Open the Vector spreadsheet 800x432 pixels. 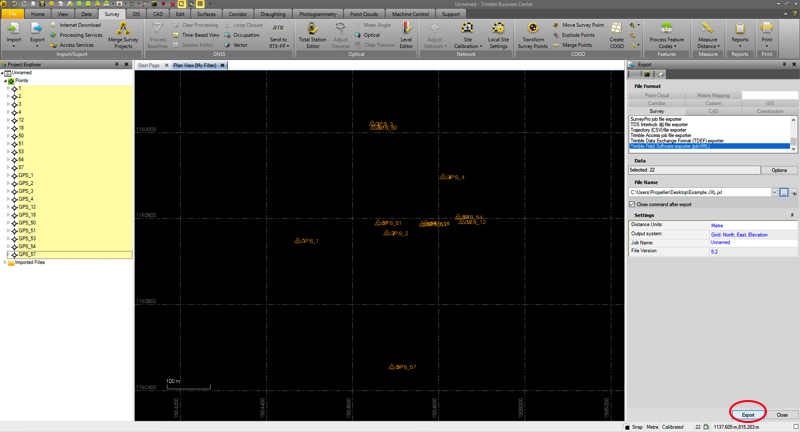click(236, 45)
